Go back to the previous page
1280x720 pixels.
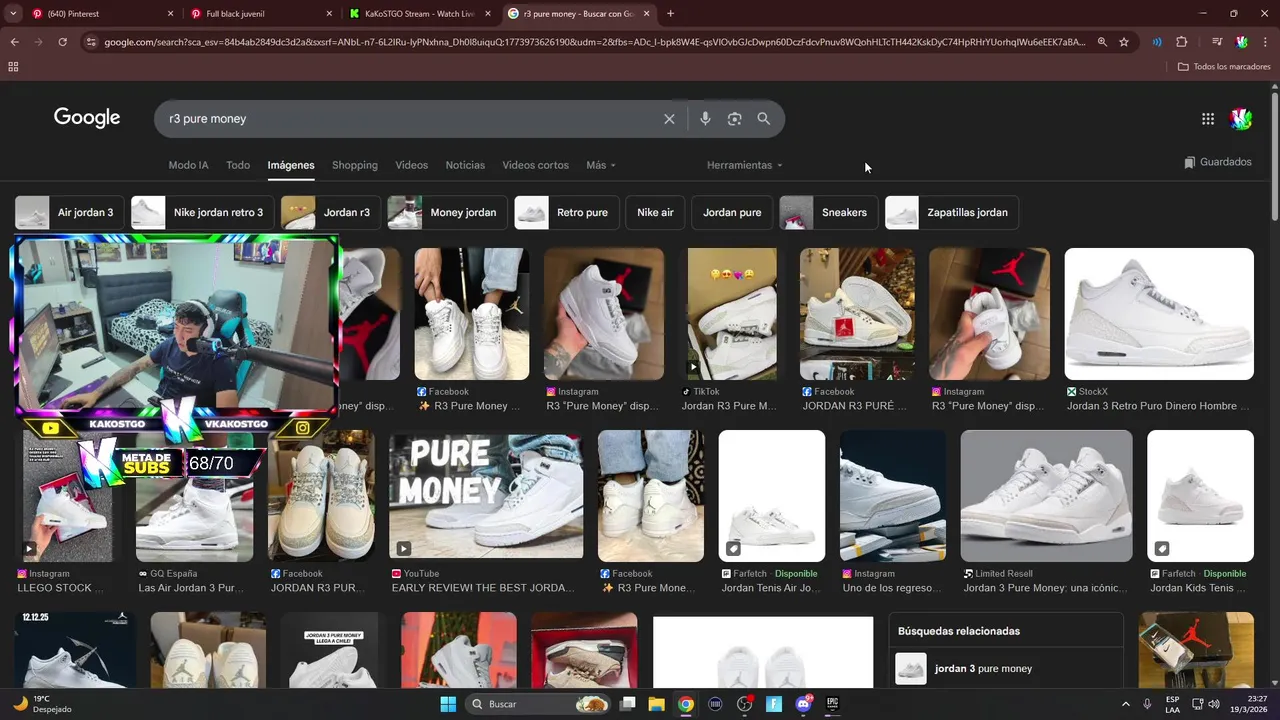click(14, 42)
